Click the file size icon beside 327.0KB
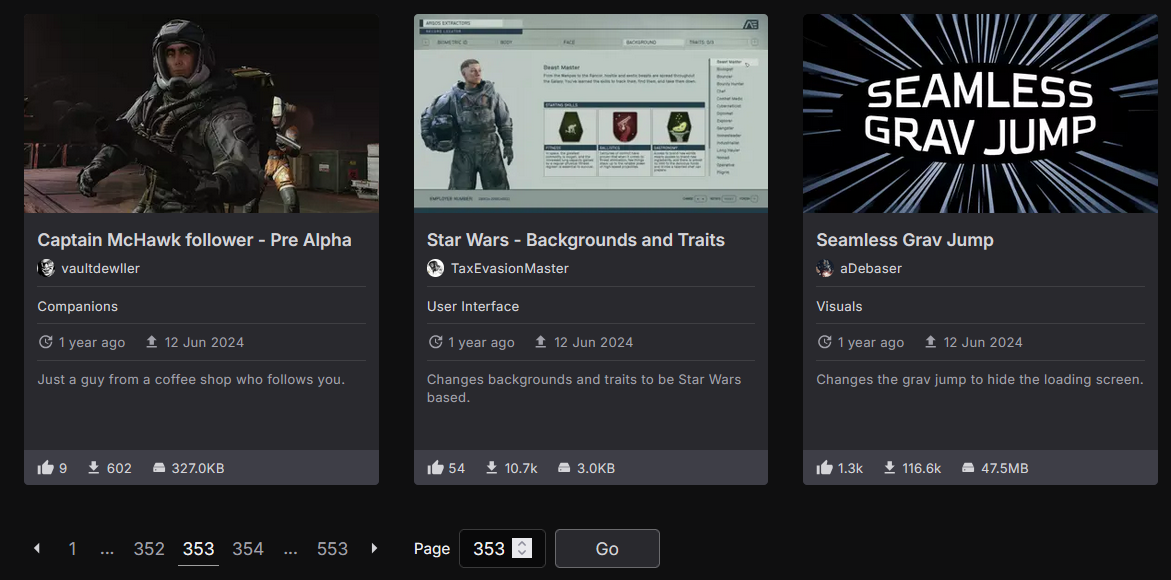Screen dimensions: 1171x580 [x=158, y=468]
